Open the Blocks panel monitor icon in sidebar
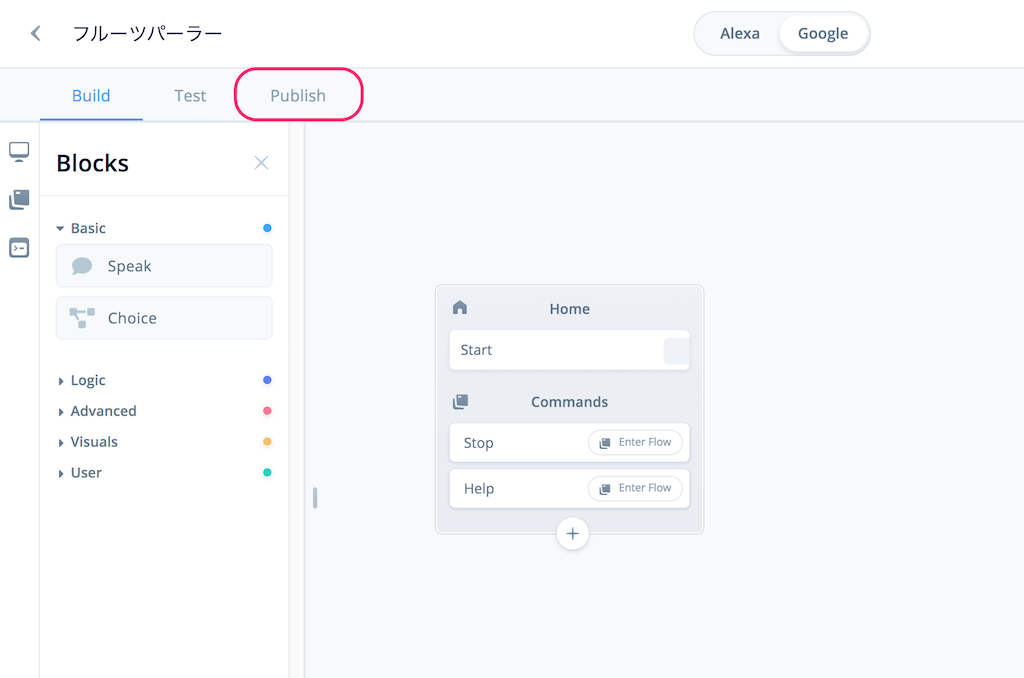 [x=19, y=152]
